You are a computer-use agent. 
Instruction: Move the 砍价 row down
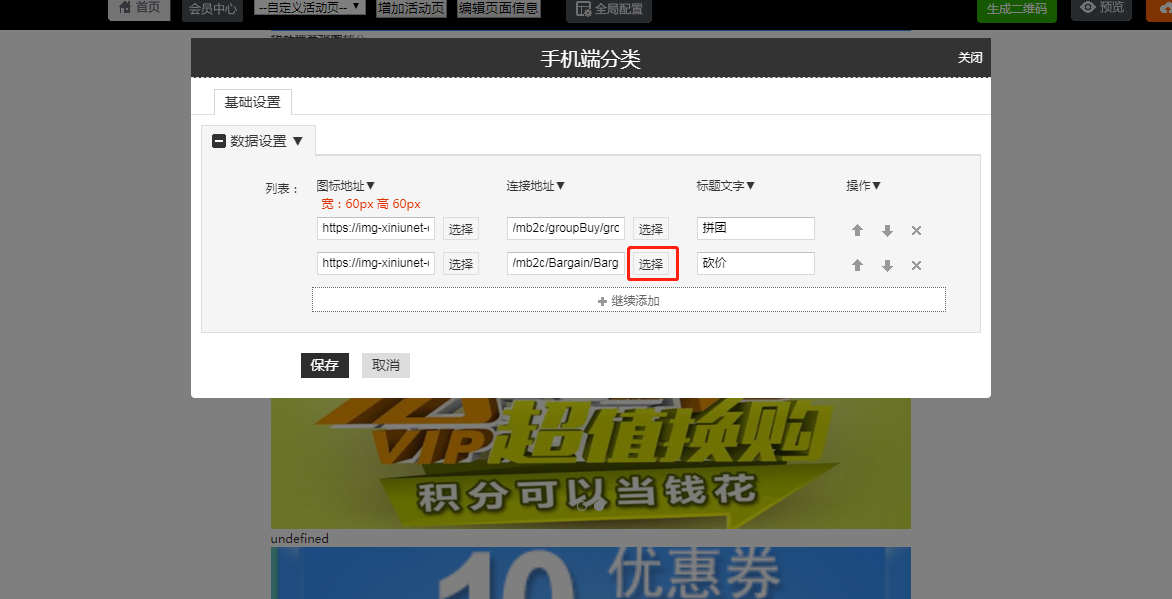point(887,265)
